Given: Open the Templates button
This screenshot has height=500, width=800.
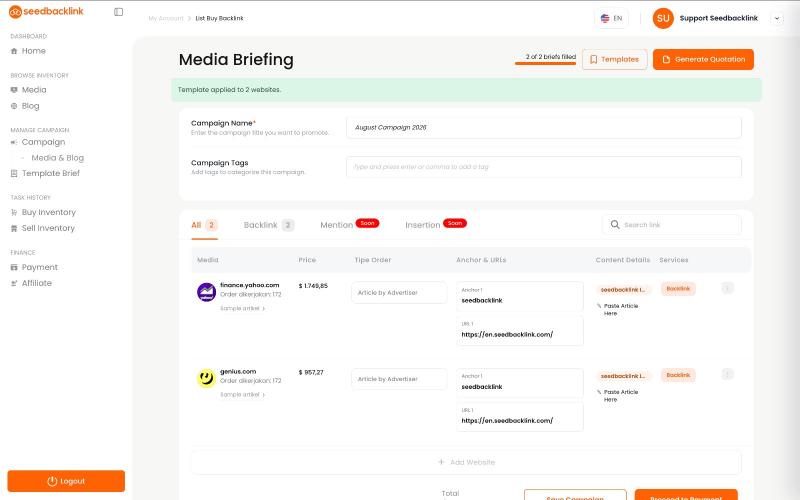Looking at the screenshot, I should tap(614, 59).
